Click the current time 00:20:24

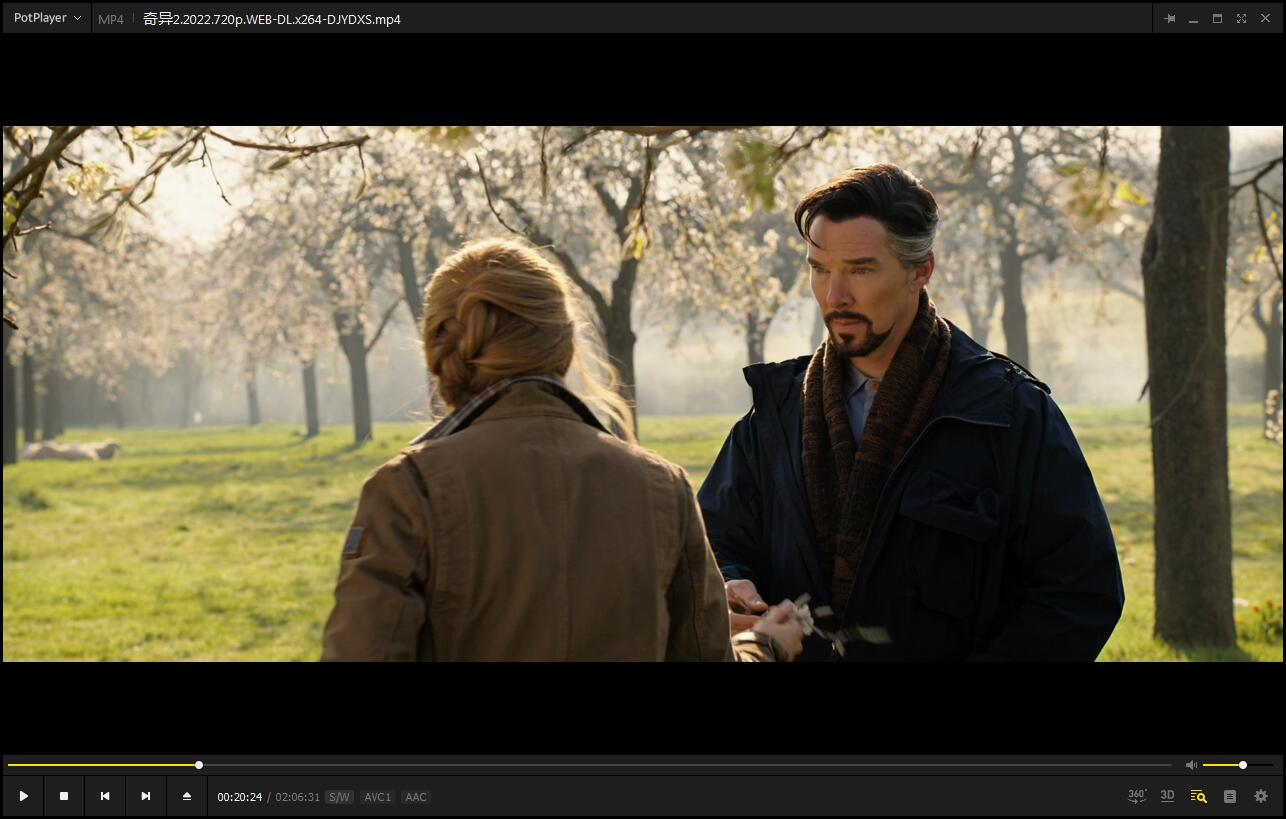click(240, 797)
